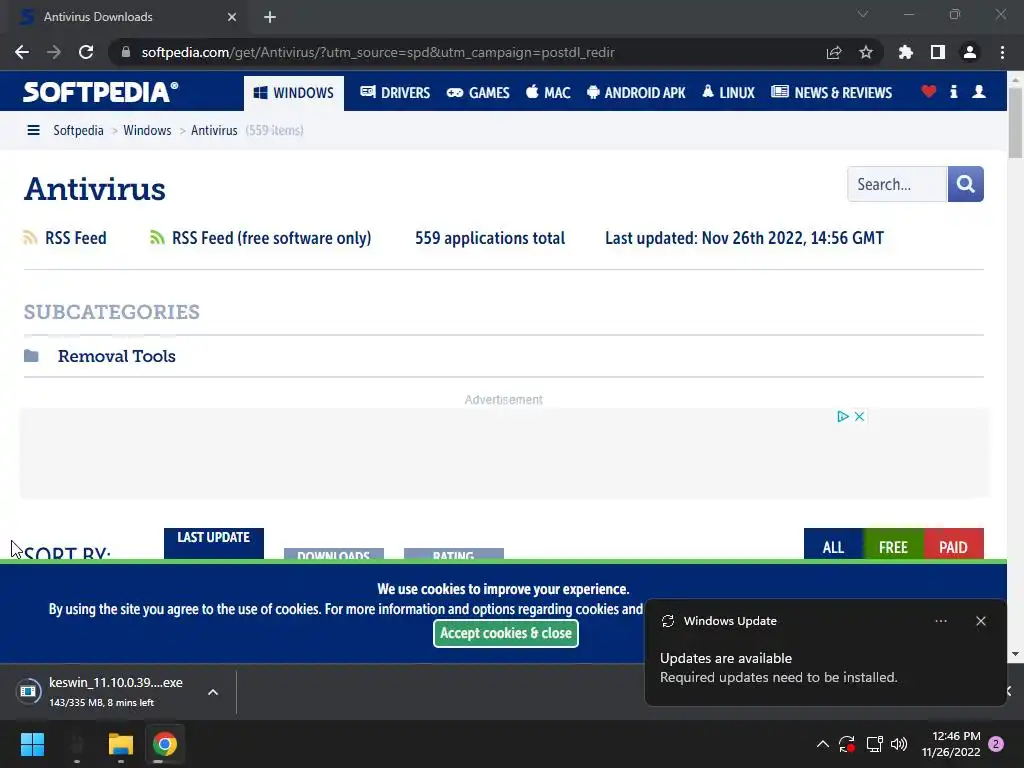Image resolution: width=1024 pixels, height=768 pixels.
Task: Click the Softpedia breadcrumb link
Action: click(78, 130)
